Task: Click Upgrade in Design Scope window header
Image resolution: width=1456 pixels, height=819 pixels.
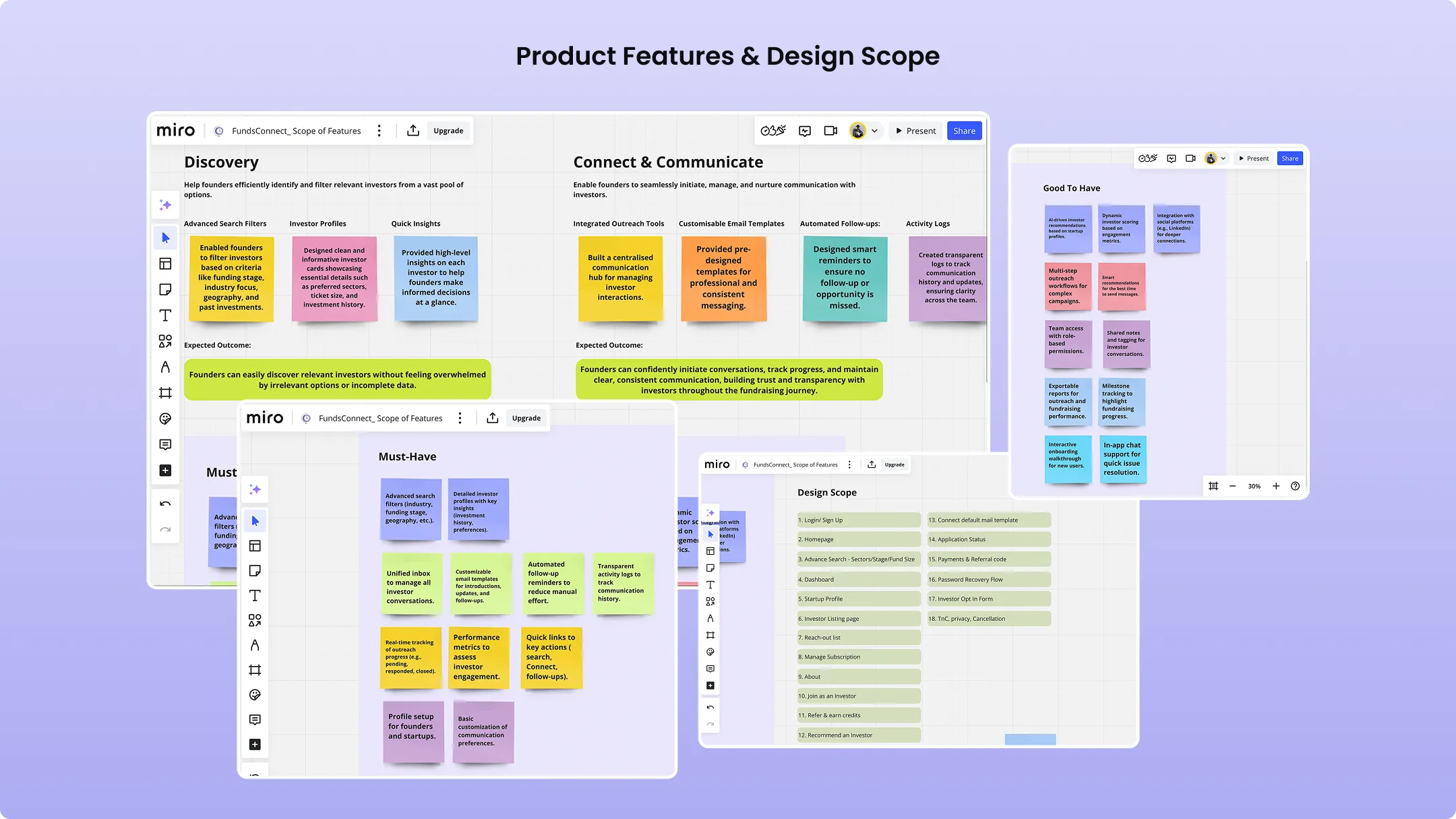Action: pyautogui.click(x=894, y=464)
